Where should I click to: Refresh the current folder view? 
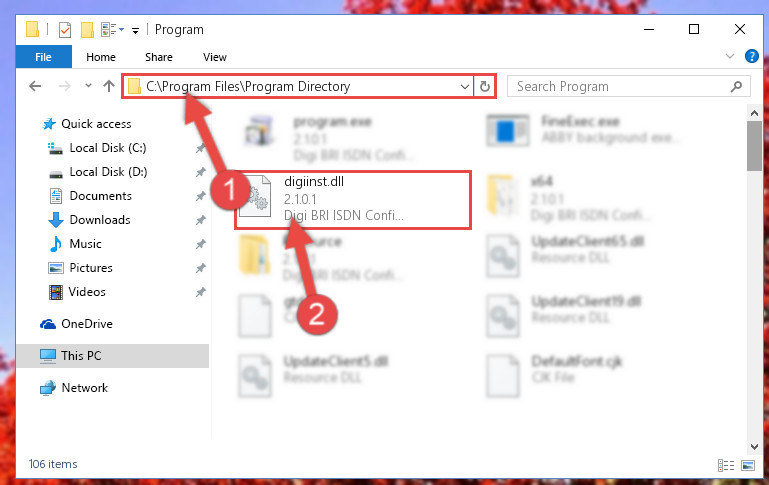[485, 86]
